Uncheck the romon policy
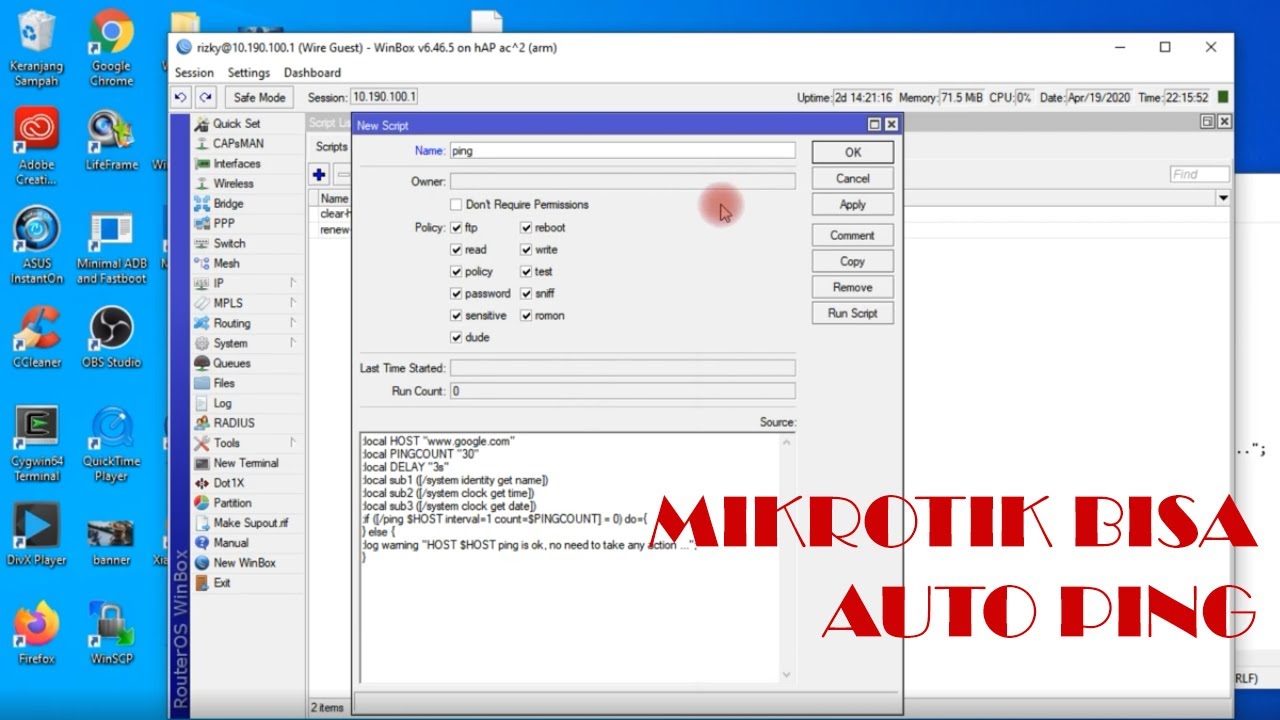The image size is (1280, 720). click(526, 316)
